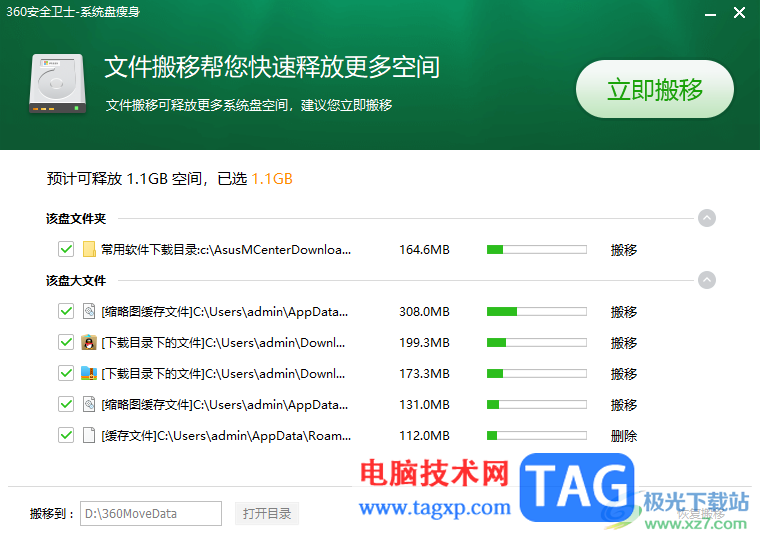The height and width of the screenshot is (540, 760).
Task: Click 搬移 link for 199.3MB file
Action: pos(623,343)
